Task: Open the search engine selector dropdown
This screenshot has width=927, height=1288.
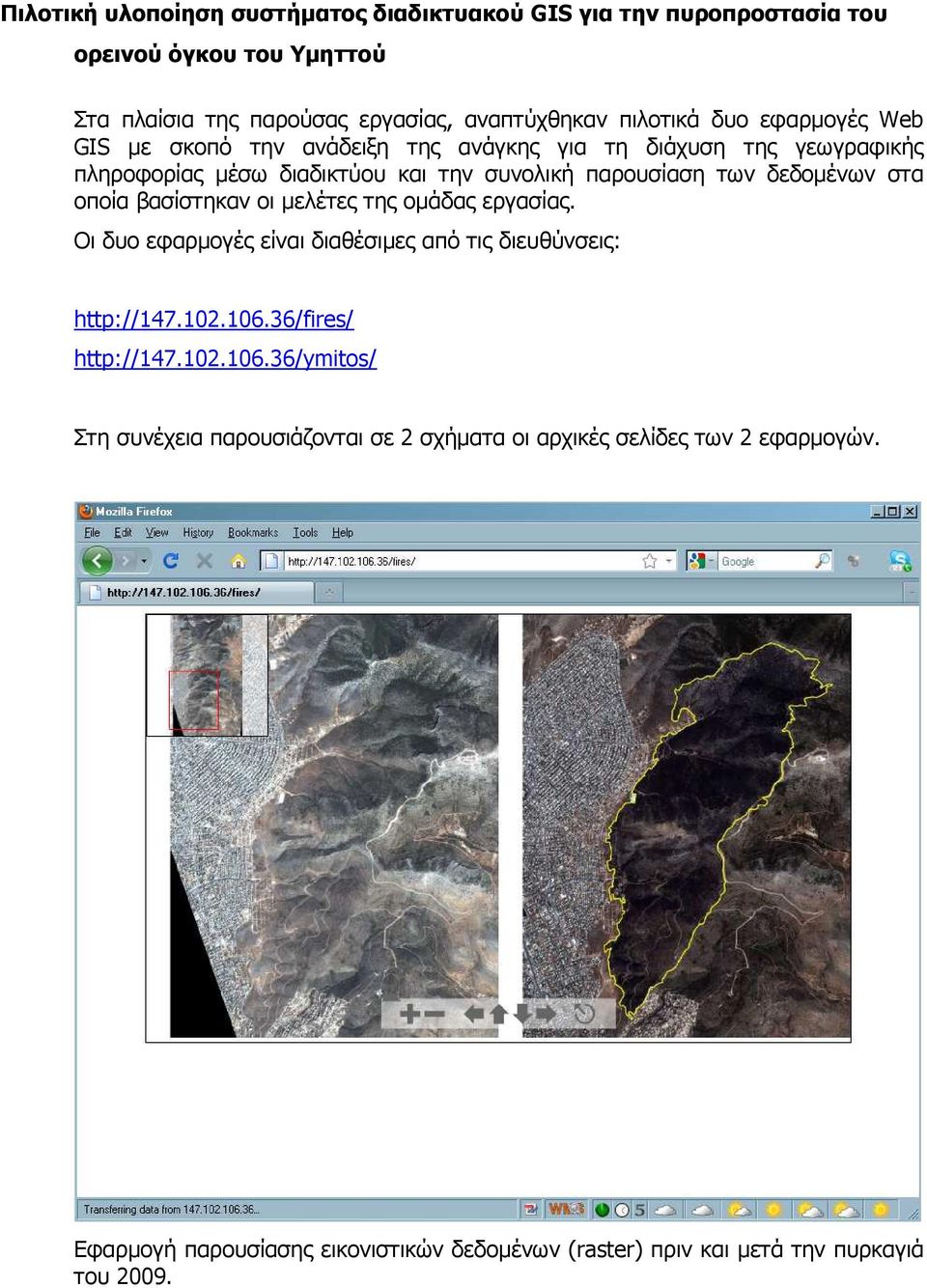Action: point(701,561)
